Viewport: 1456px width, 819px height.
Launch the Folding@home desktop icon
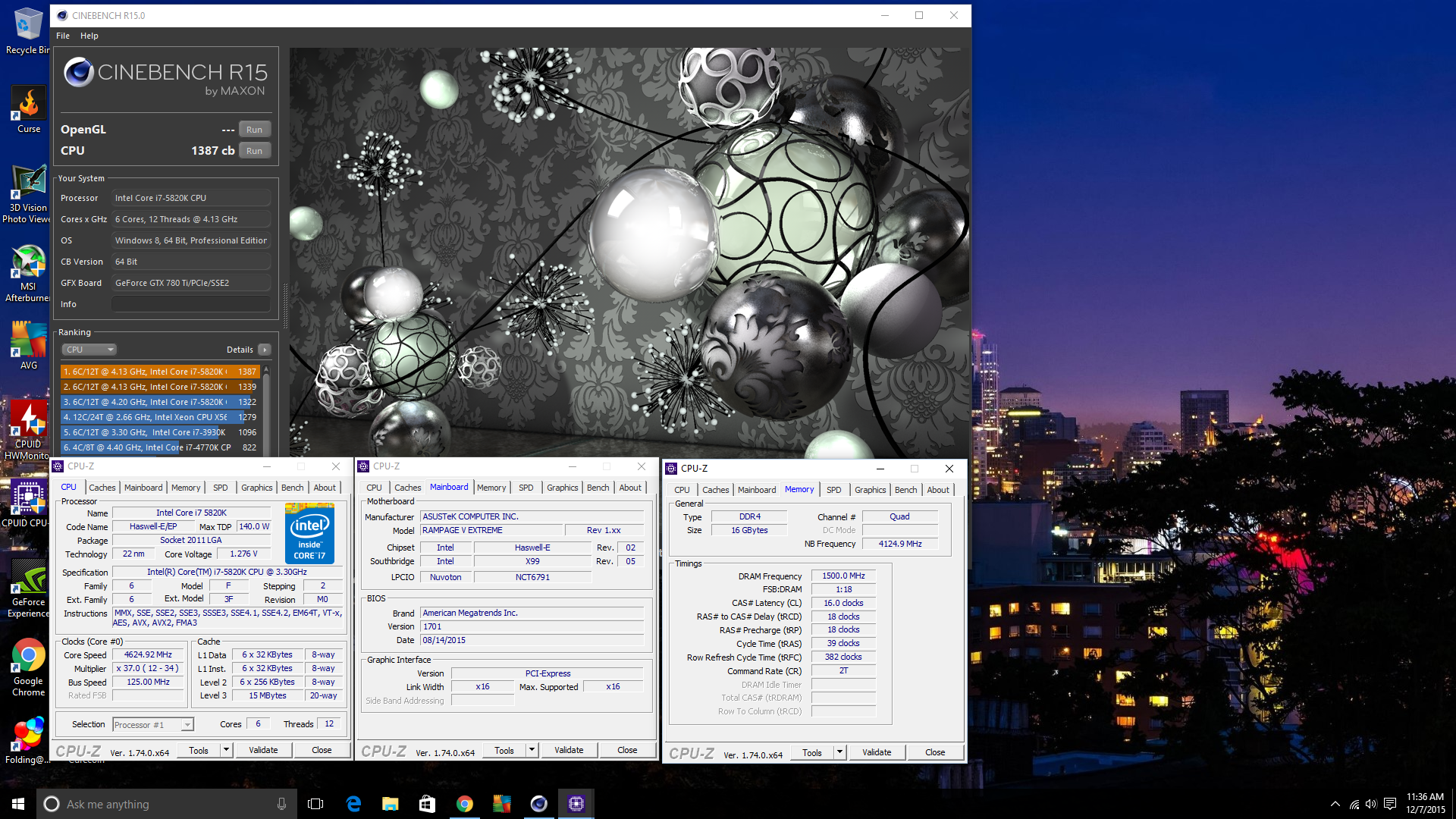(x=27, y=740)
